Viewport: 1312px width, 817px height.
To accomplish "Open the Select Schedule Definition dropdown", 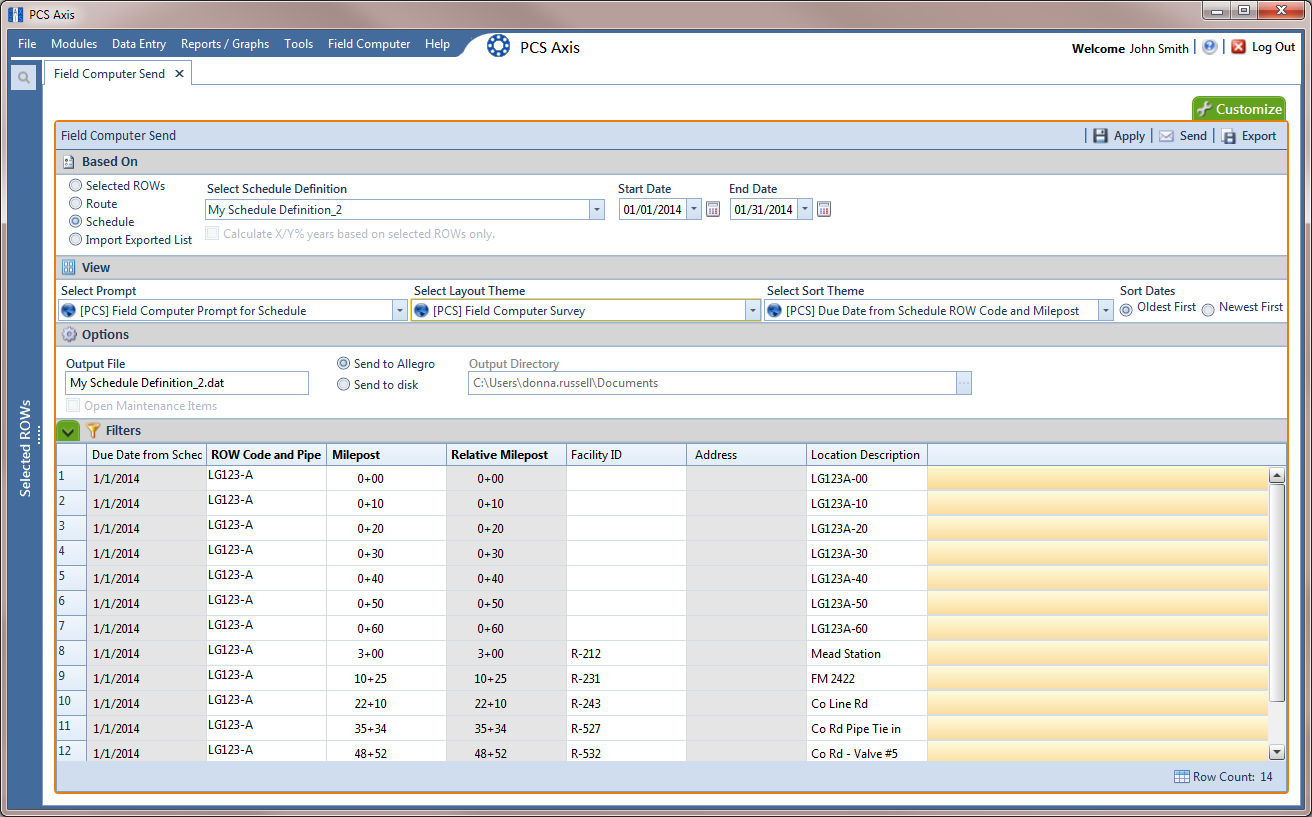I will coord(597,210).
